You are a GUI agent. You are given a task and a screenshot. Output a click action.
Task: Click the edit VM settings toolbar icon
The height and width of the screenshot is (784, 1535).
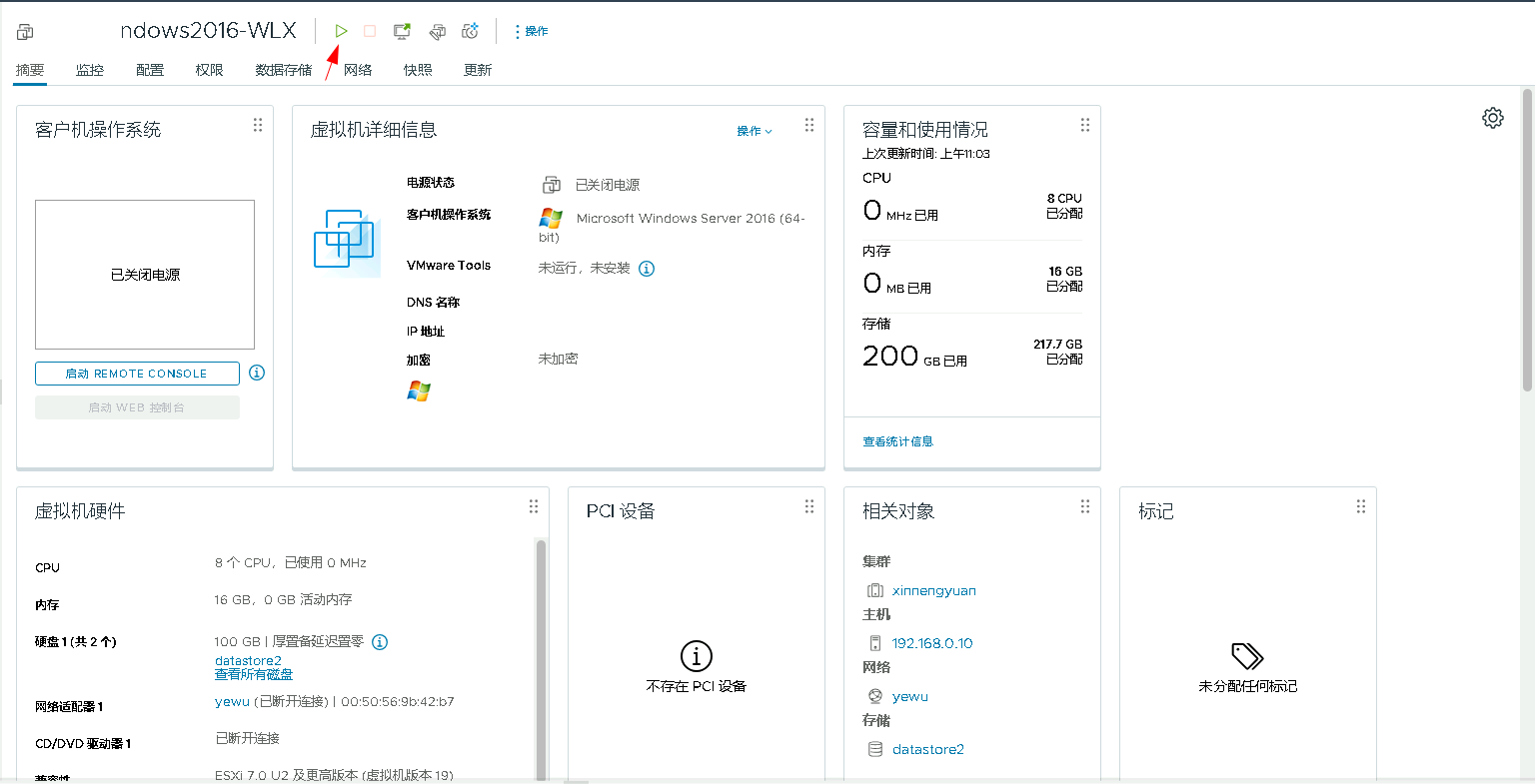437,32
